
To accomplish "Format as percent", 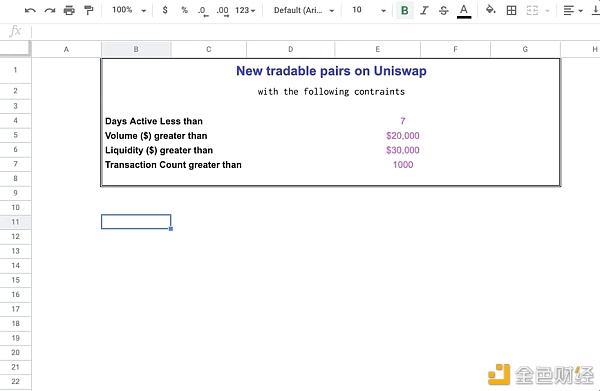I will (184, 10).
